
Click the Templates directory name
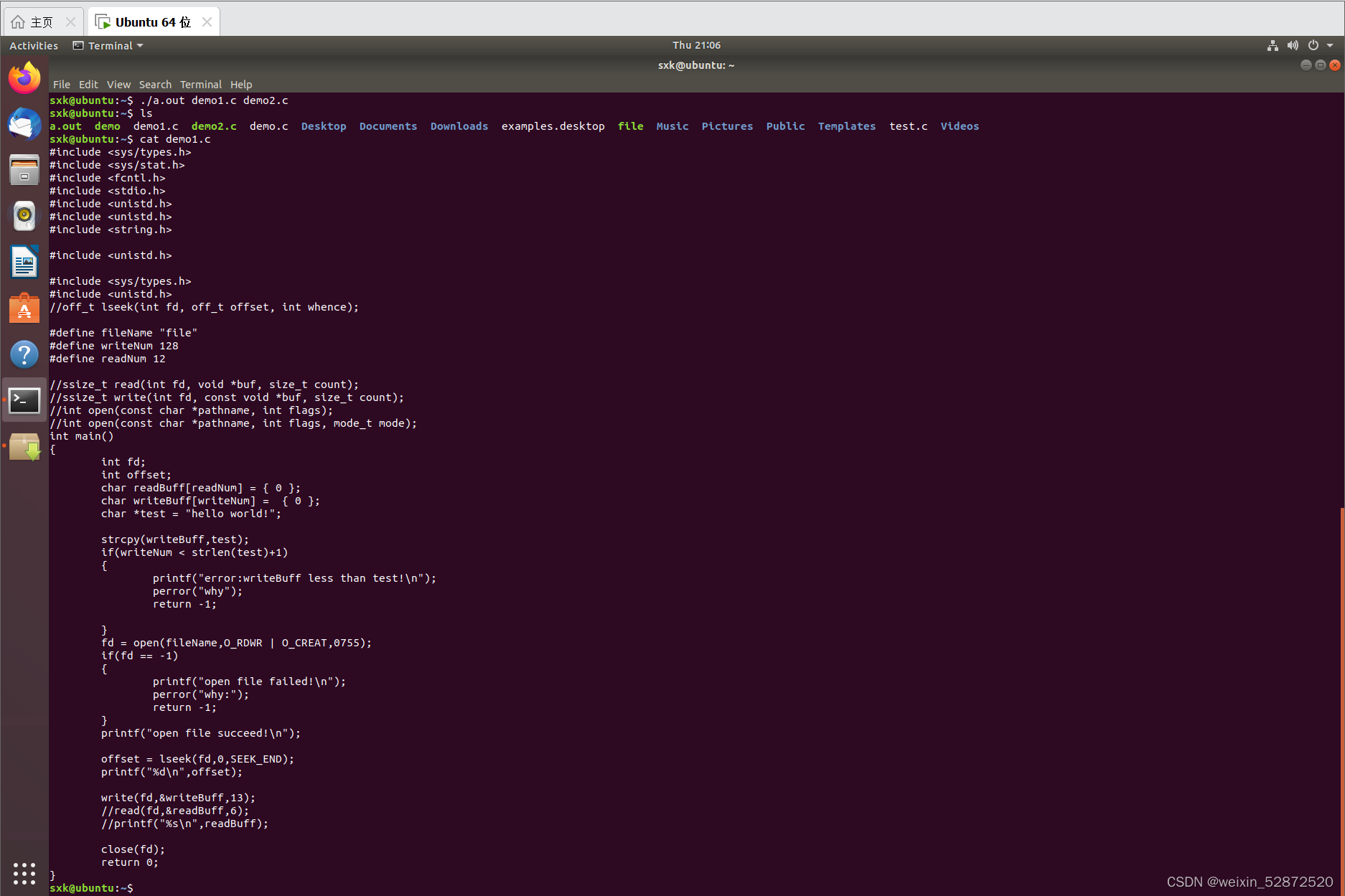847,126
